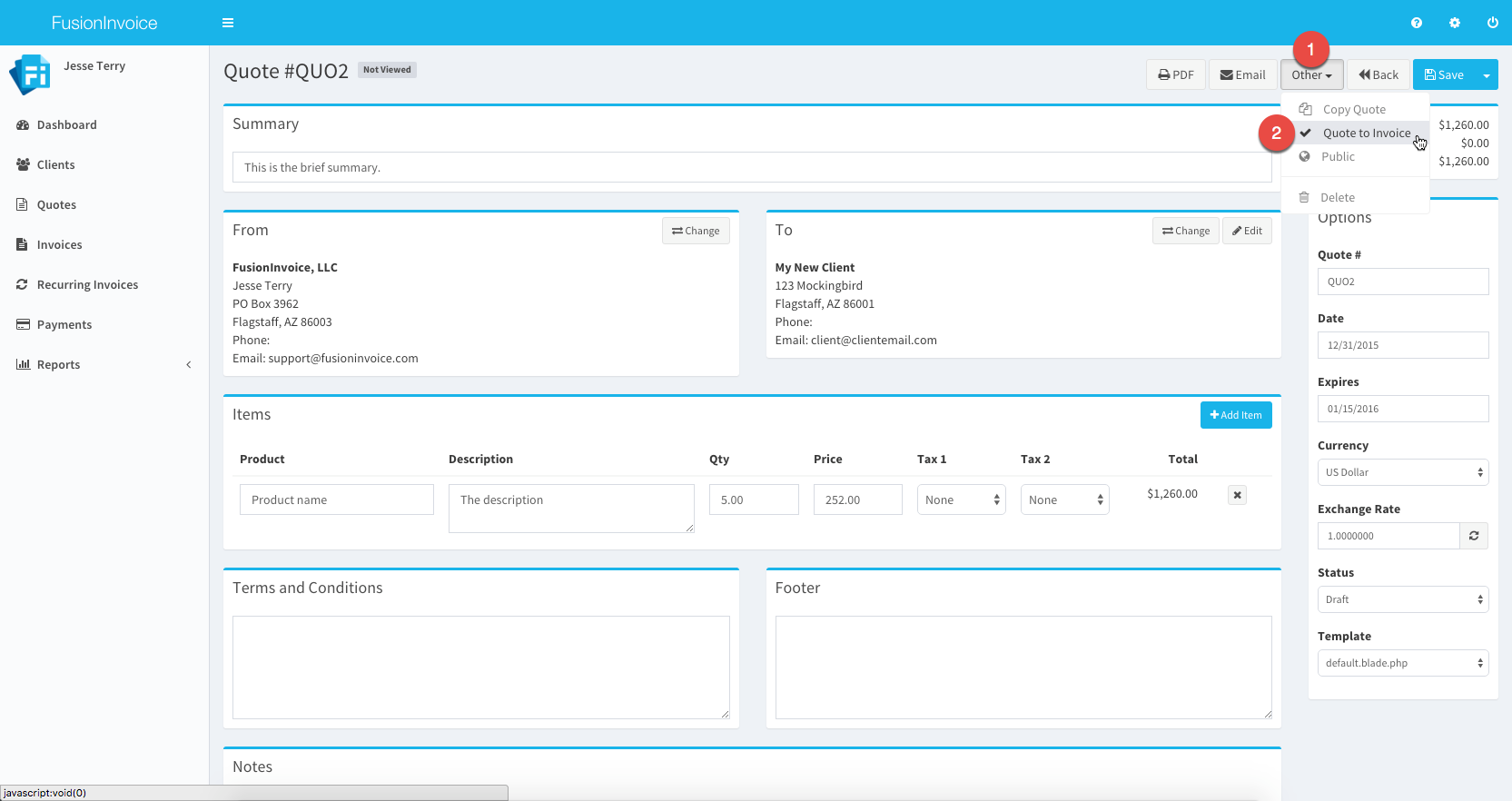Refresh the exchange rate
Viewport: 1512px width, 801px height.
pos(1474,536)
